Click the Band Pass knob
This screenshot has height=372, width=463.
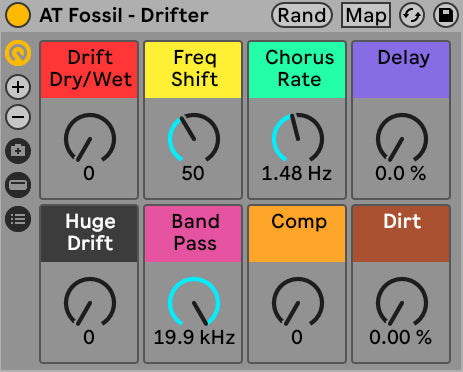(x=194, y=302)
